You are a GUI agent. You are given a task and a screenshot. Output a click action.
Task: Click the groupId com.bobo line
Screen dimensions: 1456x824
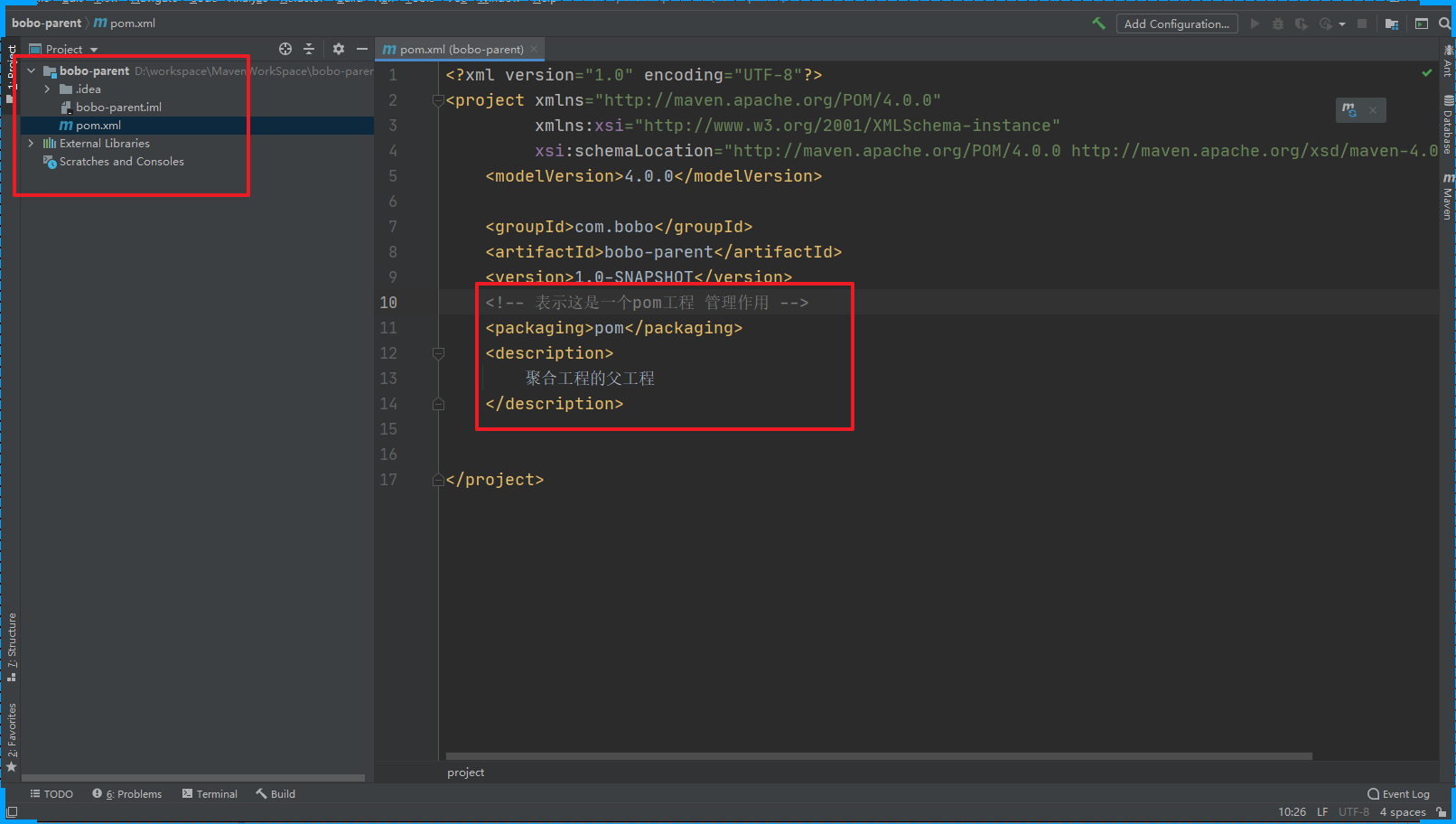point(619,227)
